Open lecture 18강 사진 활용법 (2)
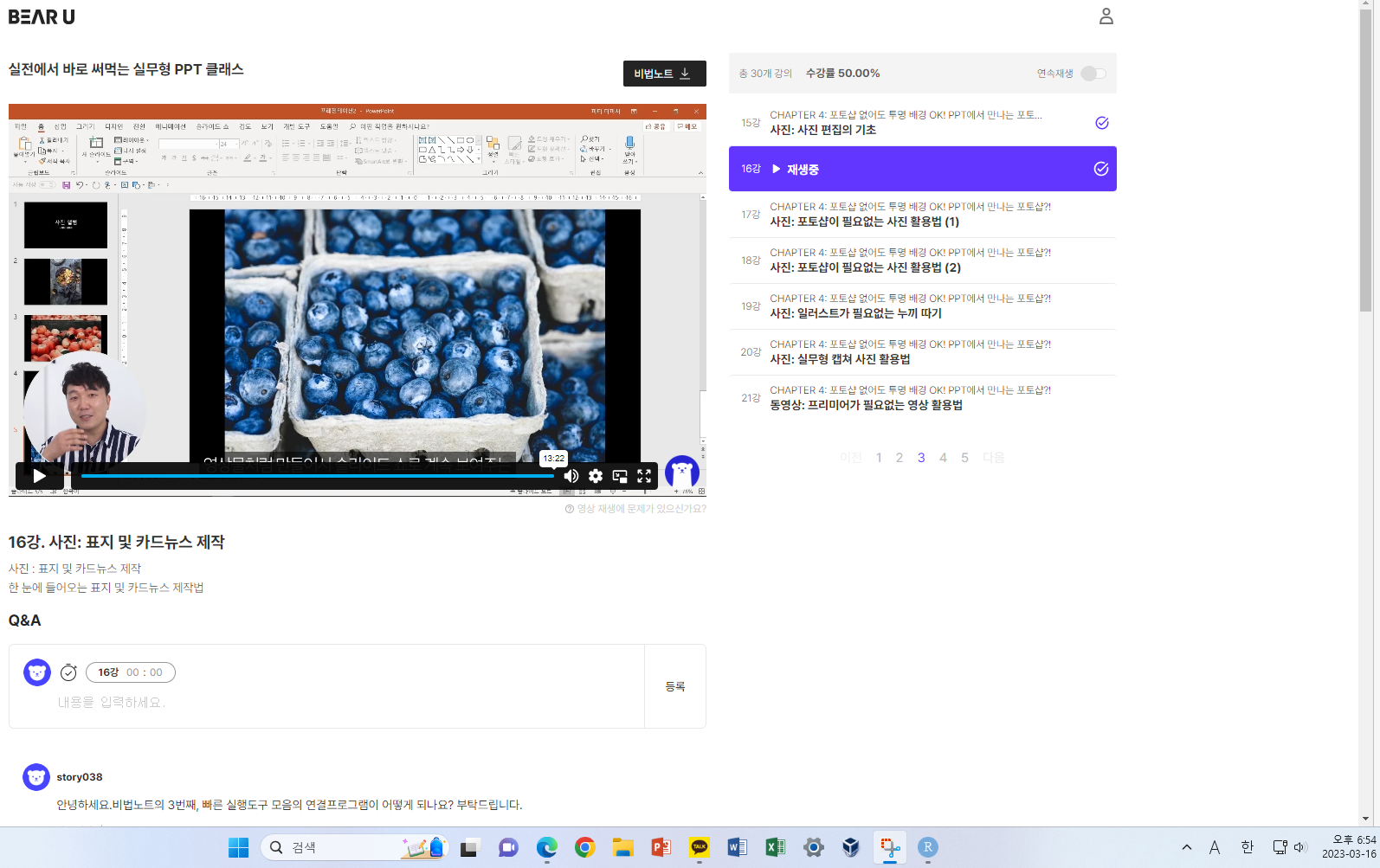 923,260
